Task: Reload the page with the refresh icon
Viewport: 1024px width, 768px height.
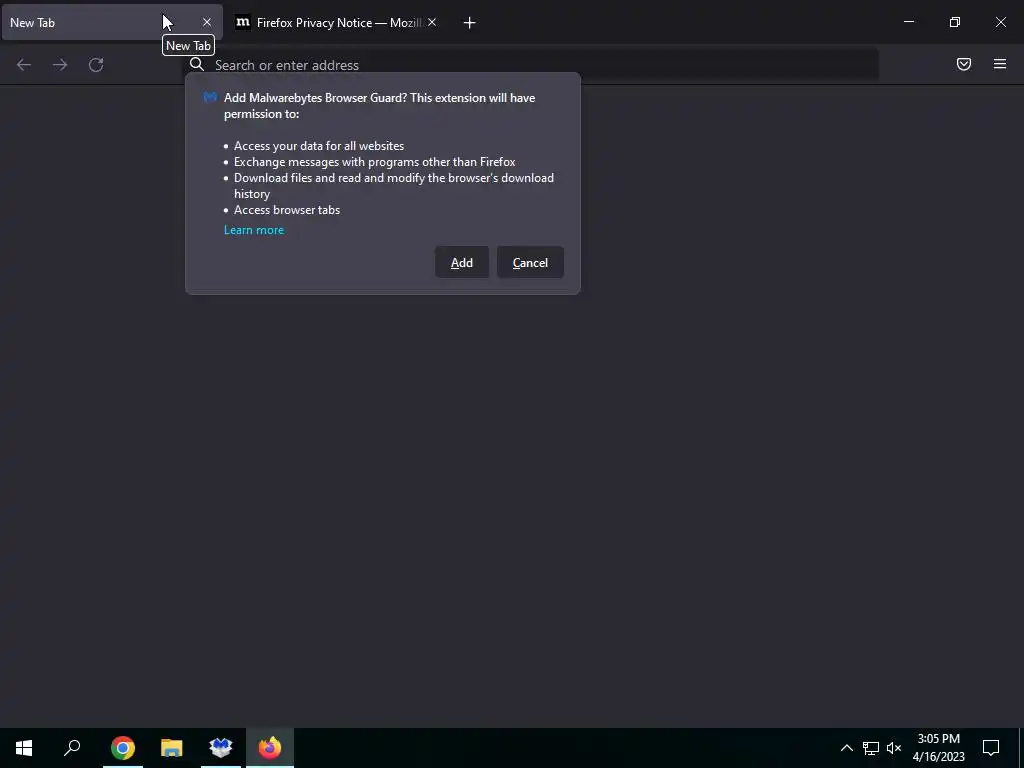Action: pyautogui.click(x=96, y=65)
